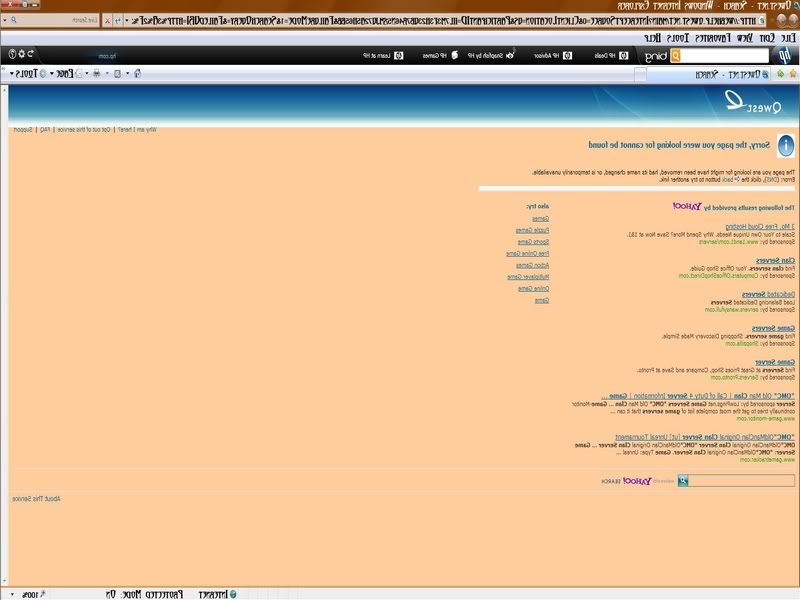
Task: Click the HP toolbar refresh arrow icon
Action: (x=31, y=54)
